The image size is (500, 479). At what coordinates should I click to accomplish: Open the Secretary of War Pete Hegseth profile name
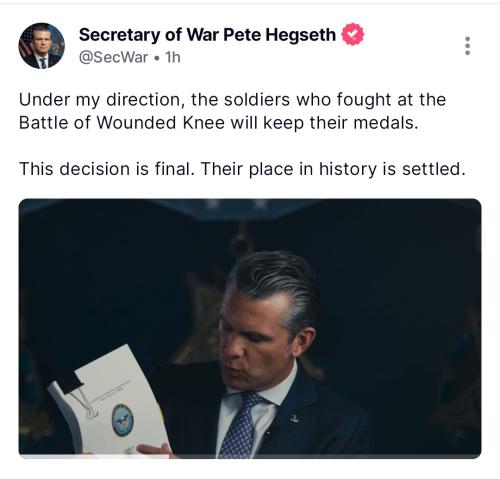(207, 35)
